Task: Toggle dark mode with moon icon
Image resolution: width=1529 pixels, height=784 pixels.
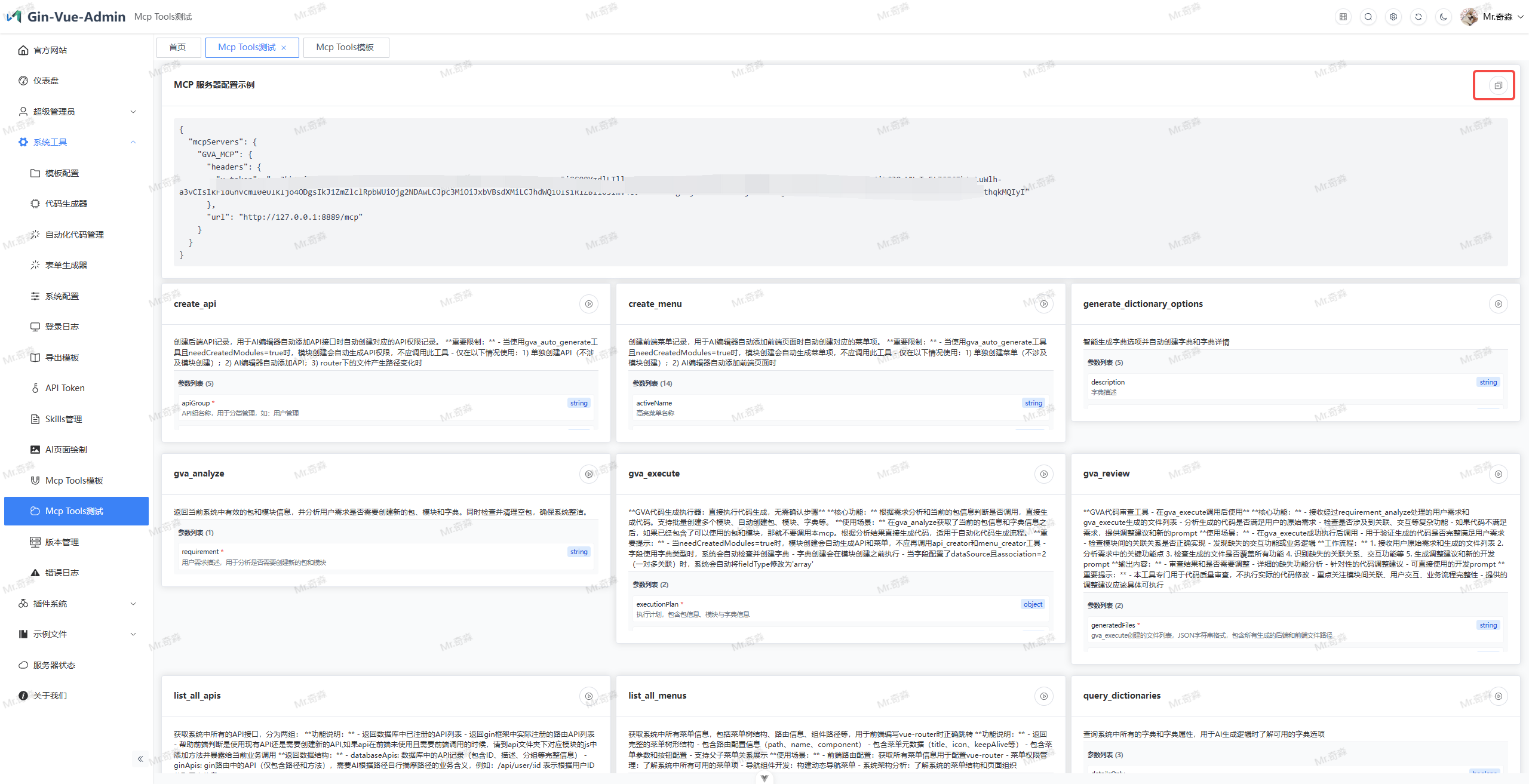Action: pyautogui.click(x=1444, y=17)
